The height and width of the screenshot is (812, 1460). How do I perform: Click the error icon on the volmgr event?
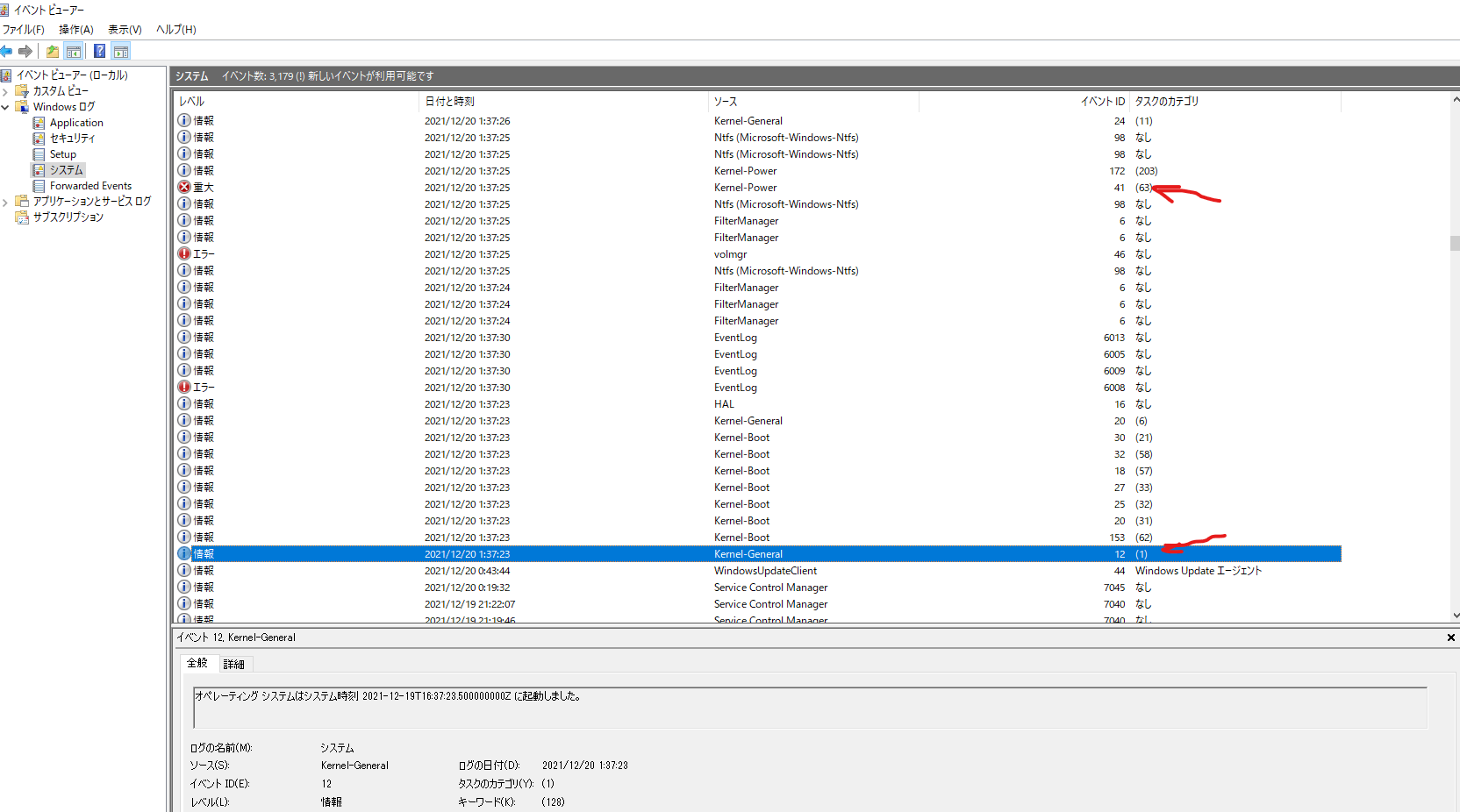coord(184,253)
